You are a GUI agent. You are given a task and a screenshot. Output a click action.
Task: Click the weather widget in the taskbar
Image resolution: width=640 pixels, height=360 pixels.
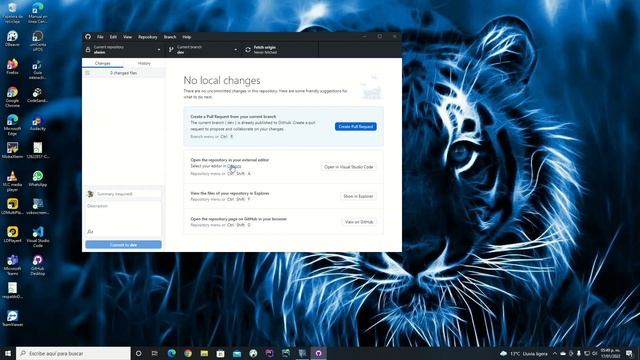click(524, 353)
